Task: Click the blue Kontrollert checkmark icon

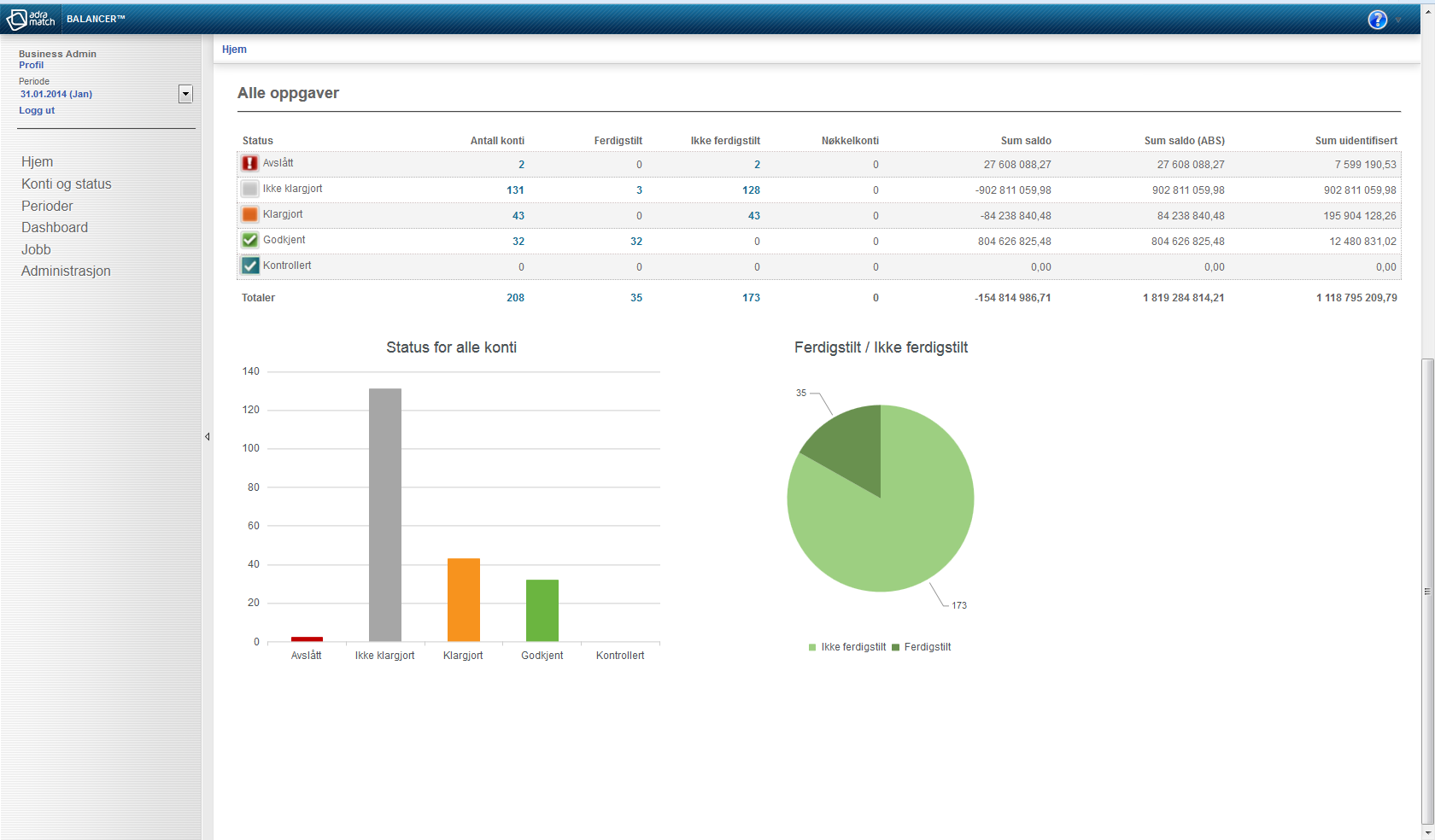Action: point(250,265)
